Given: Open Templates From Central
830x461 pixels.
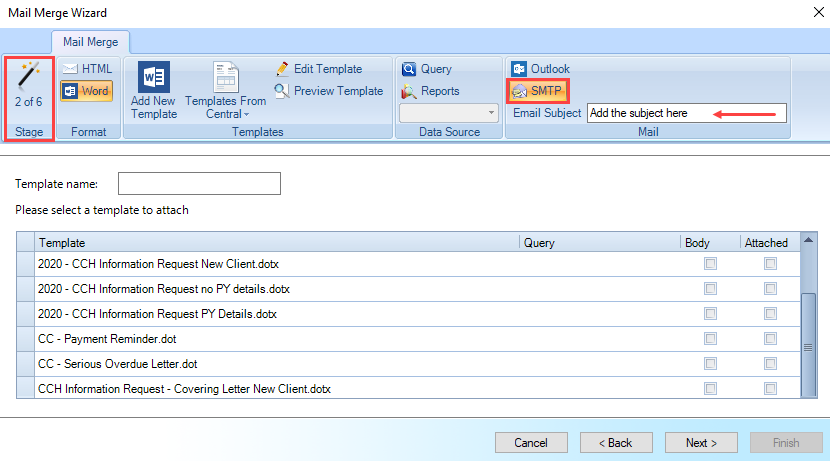Looking at the screenshot, I should 225,91.
